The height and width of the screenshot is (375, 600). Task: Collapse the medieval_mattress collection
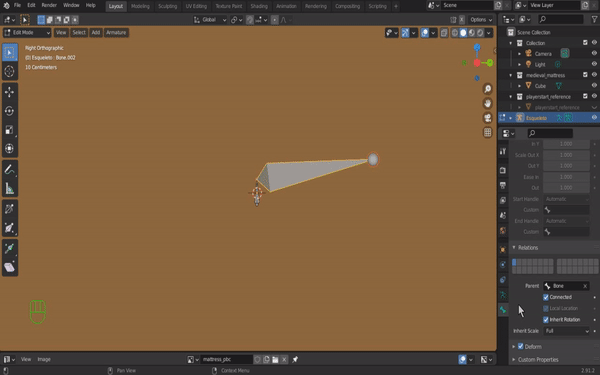click(511, 75)
